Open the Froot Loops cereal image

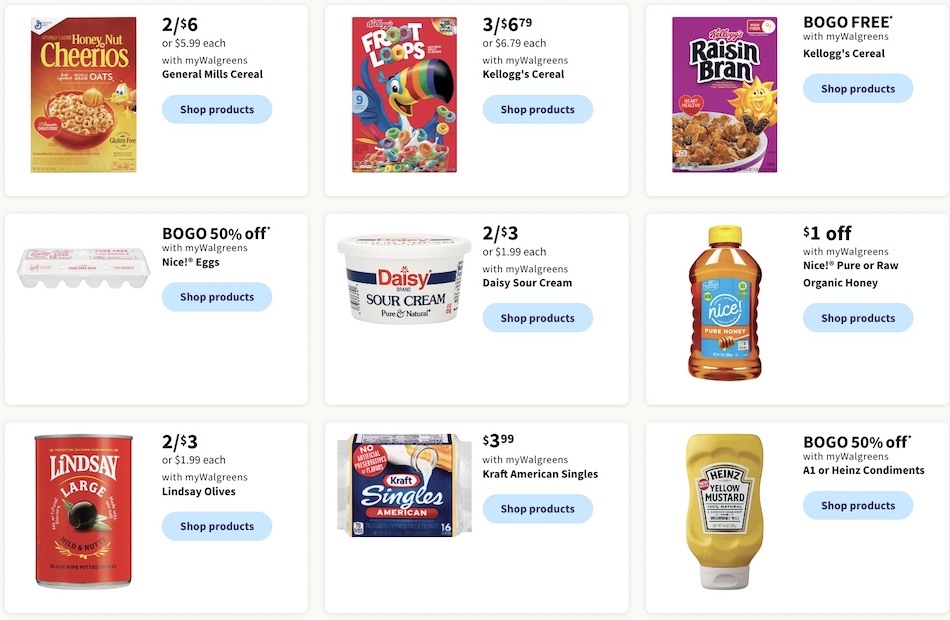pos(404,95)
